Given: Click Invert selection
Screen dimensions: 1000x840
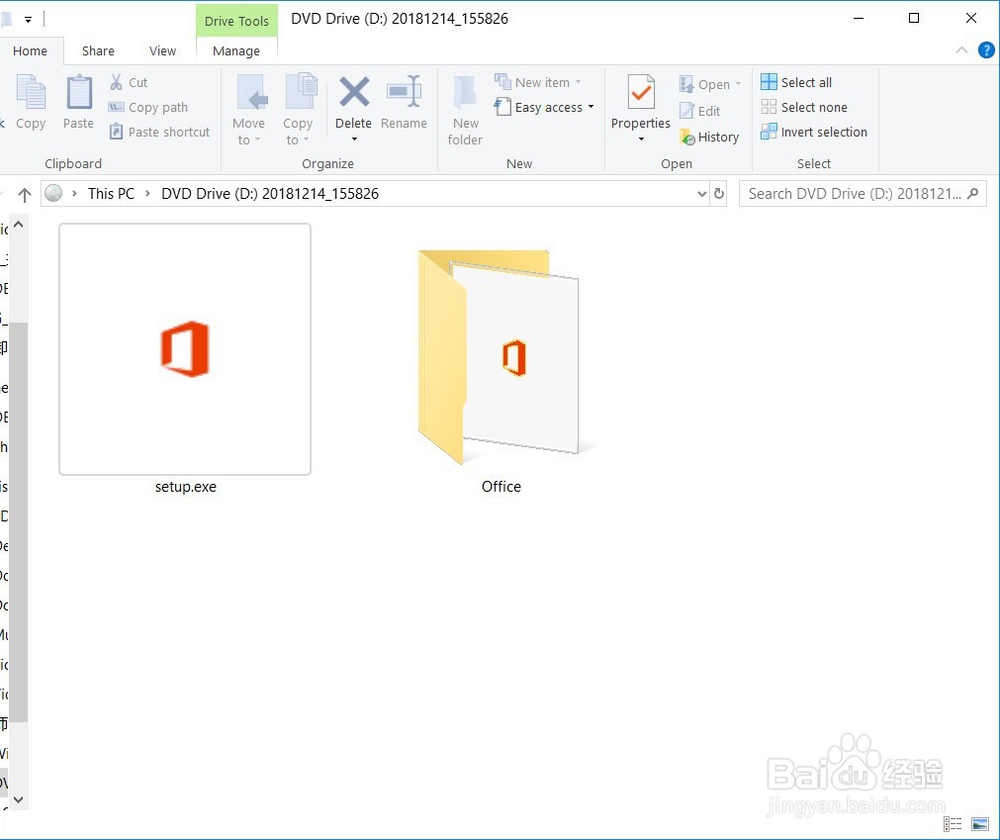Looking at the screenshot, I should point(814,132).
